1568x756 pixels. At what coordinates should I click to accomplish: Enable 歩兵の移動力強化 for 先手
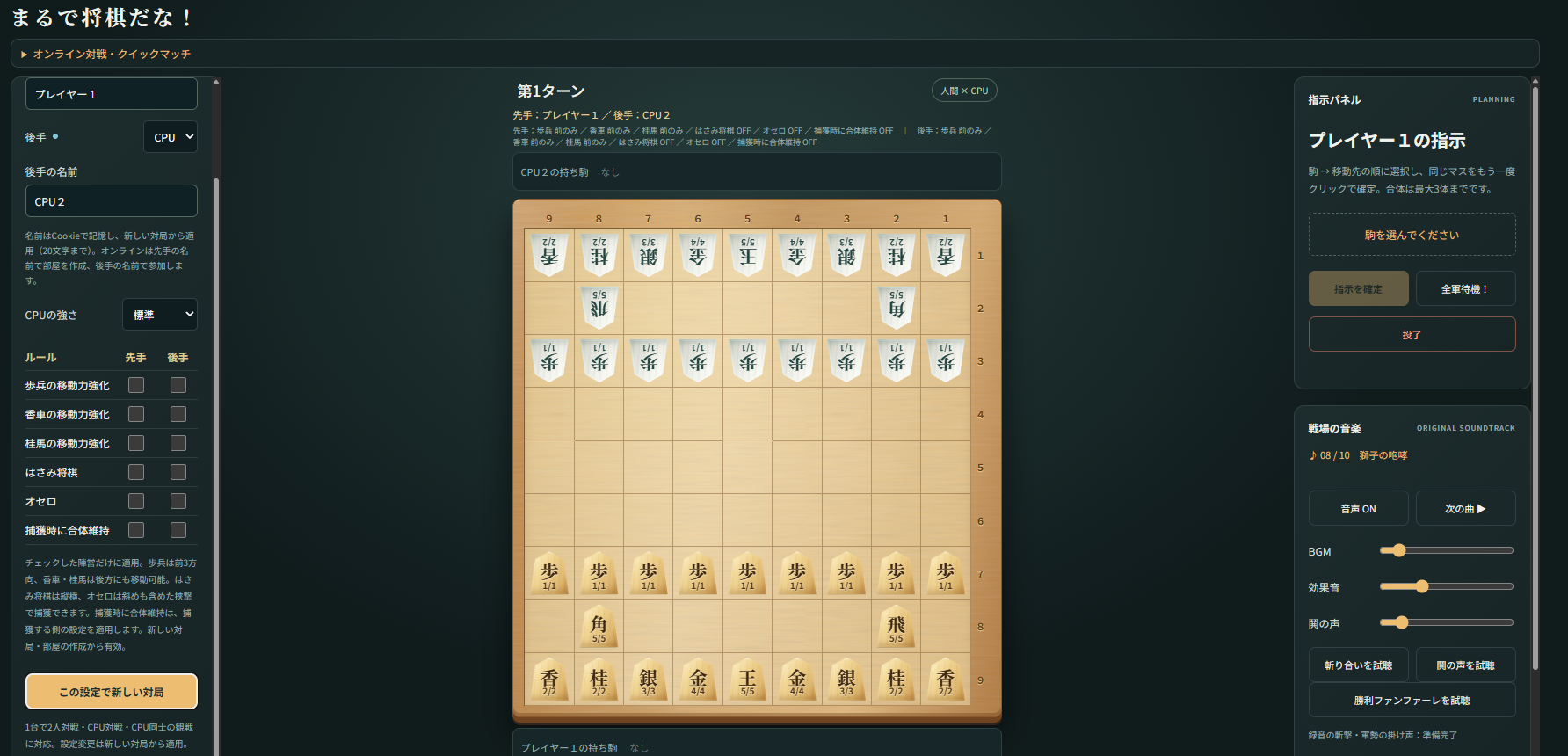136,385
